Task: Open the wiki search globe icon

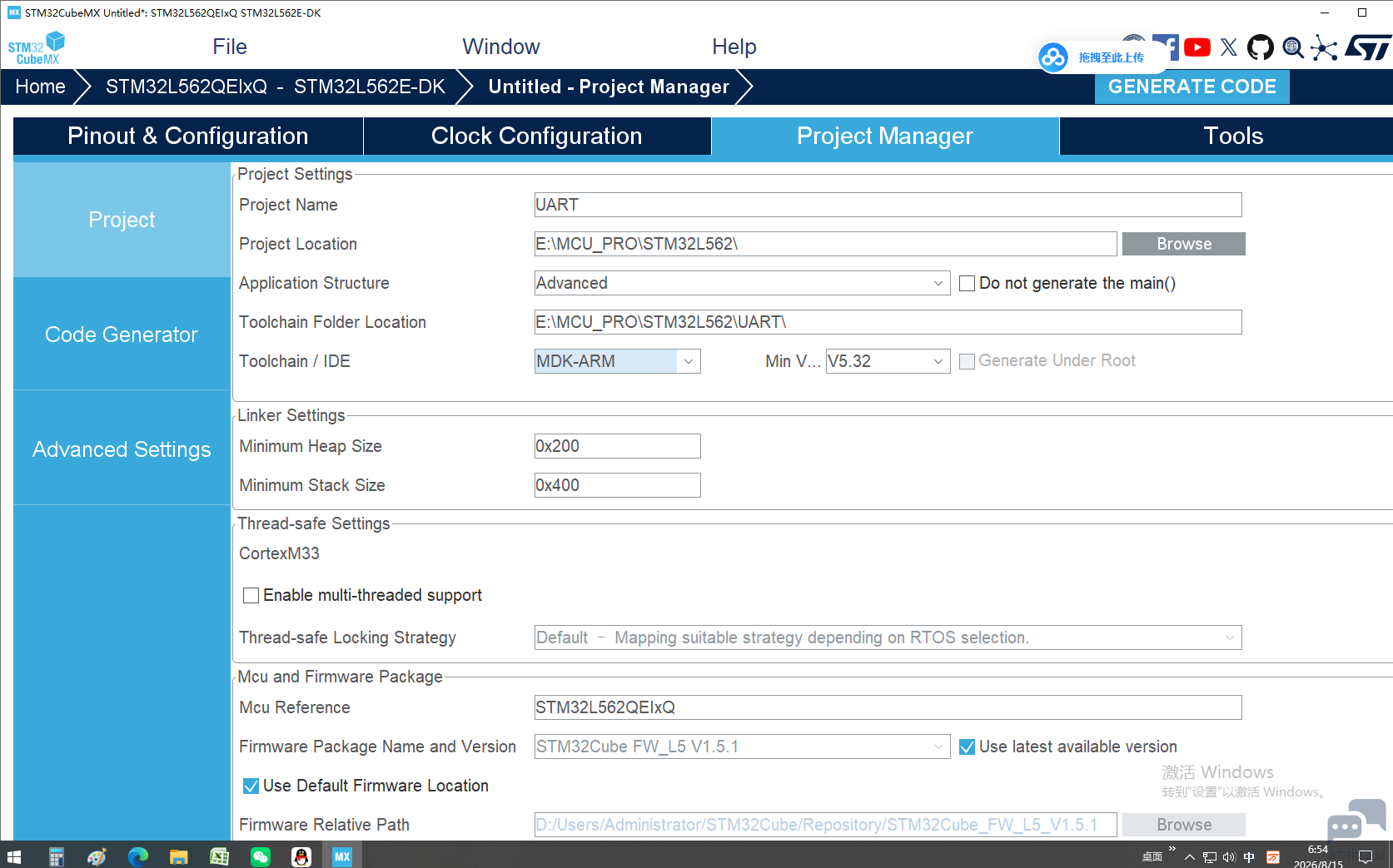Action: 1293,48
